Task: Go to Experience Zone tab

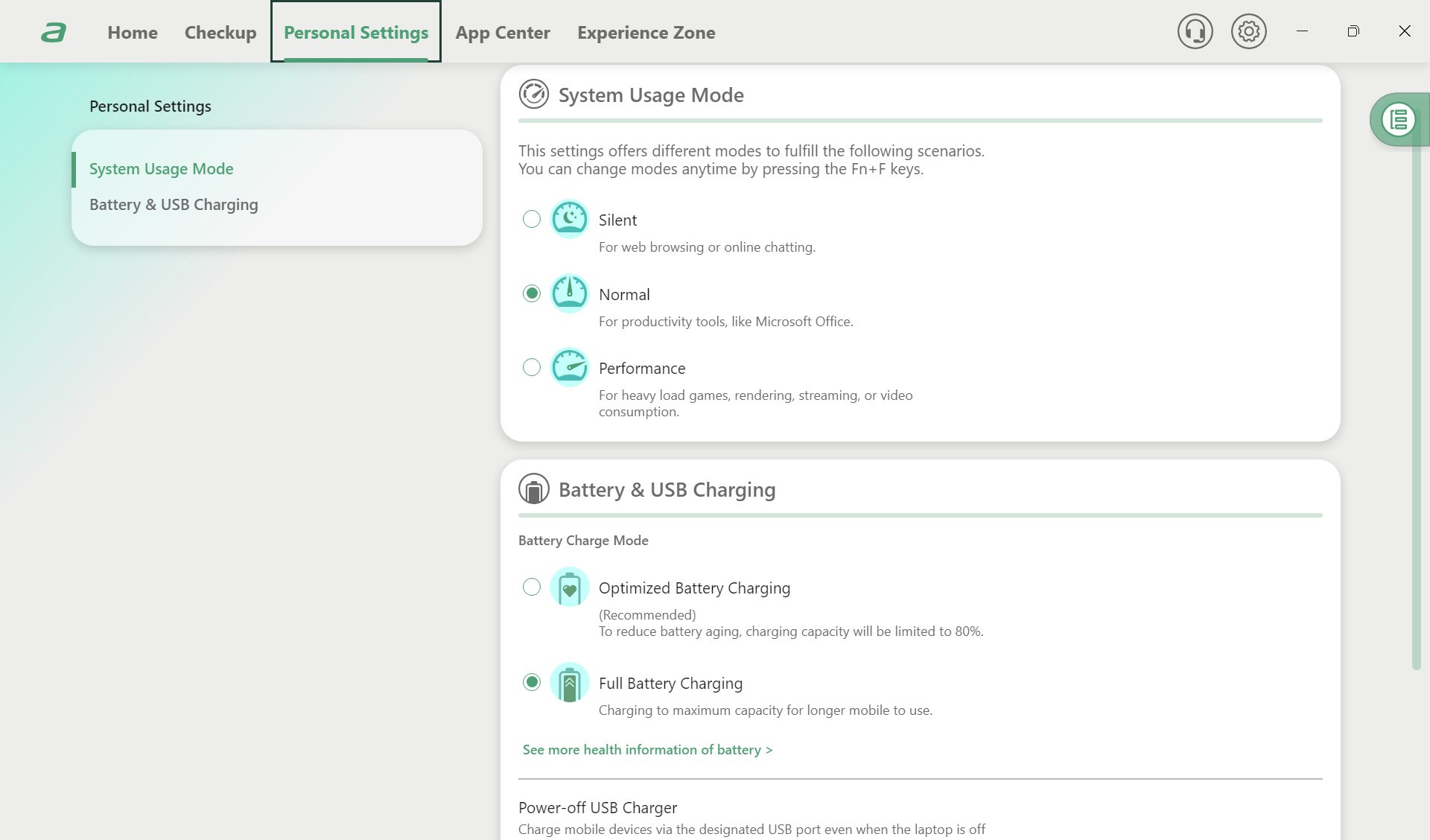Action: click(646, 32)
